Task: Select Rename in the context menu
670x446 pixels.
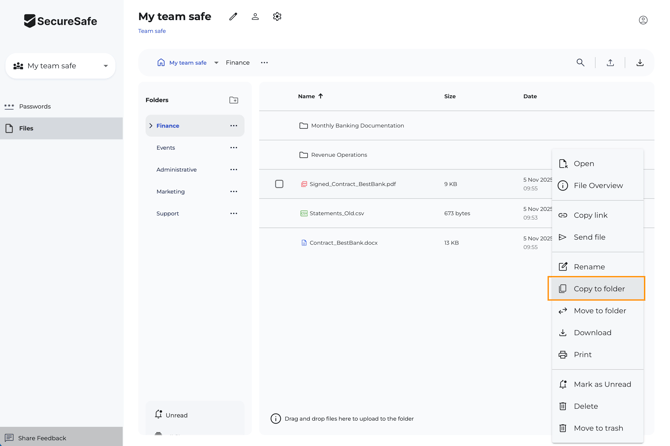Action: [588, 267]
